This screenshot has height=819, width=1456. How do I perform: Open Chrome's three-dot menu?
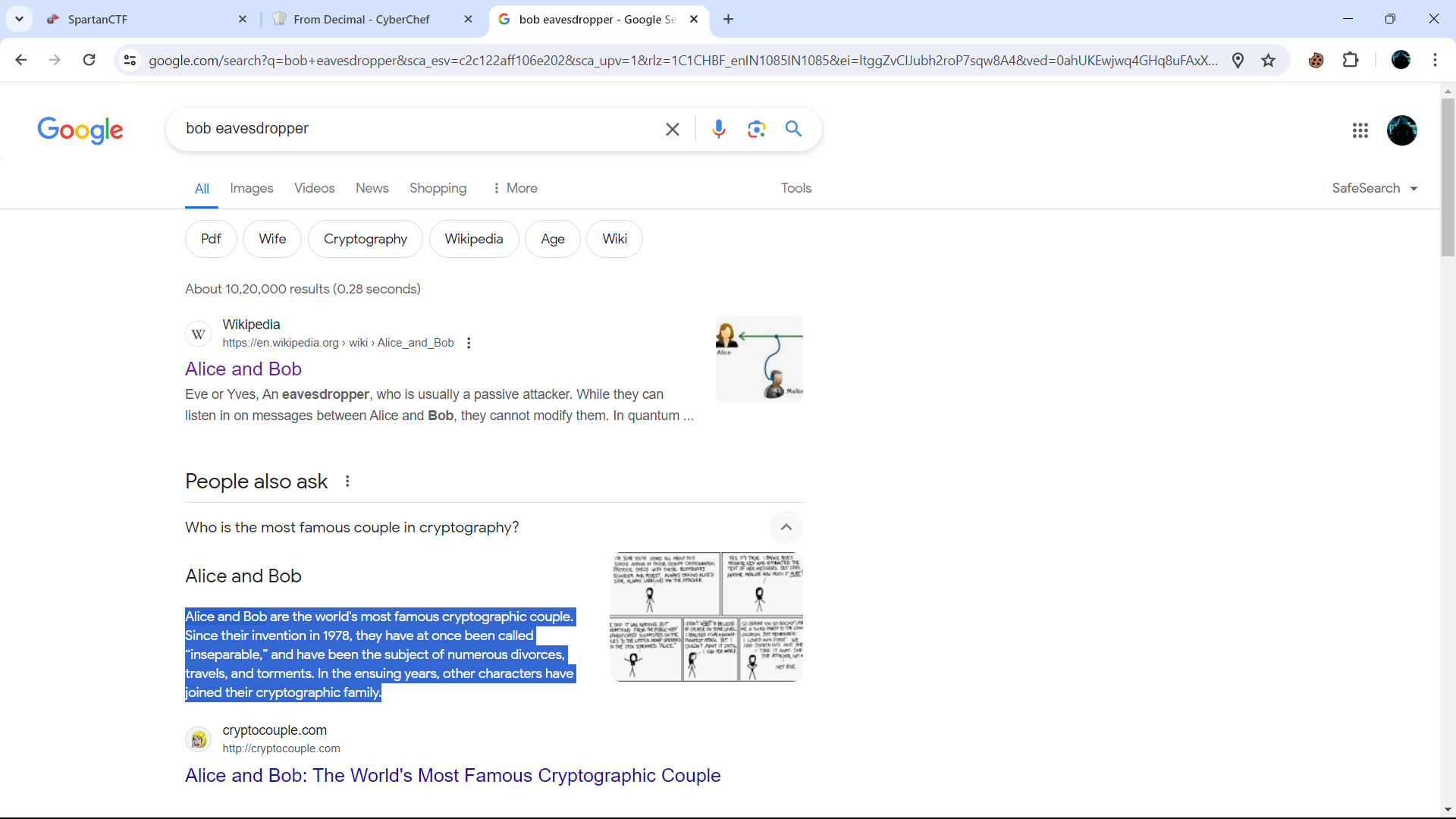(1436, 60)
